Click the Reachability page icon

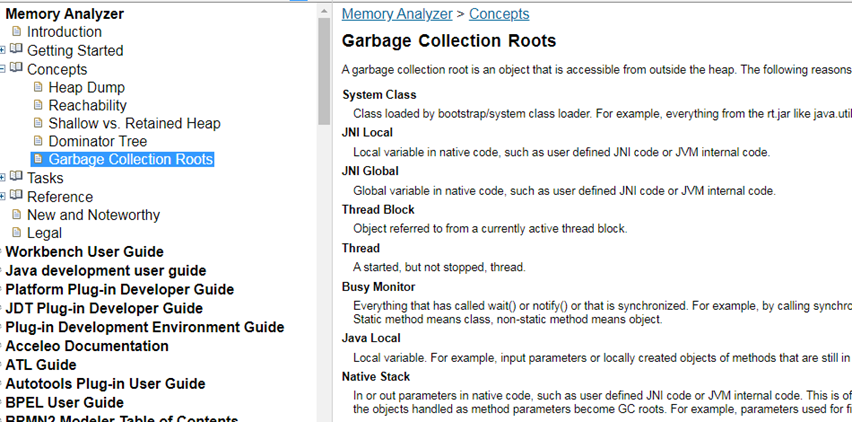[38, 105]
